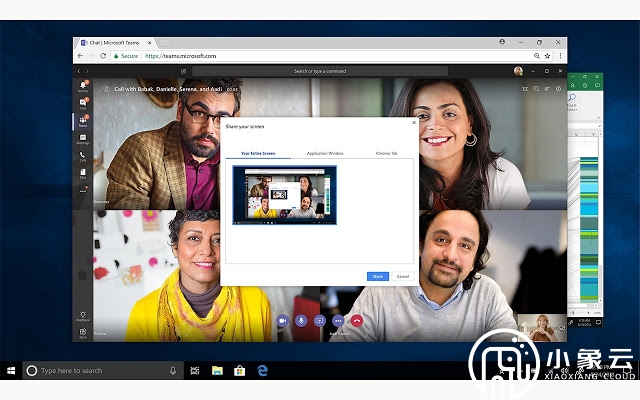Open the Windows Start menu
Image resolution: width=640 pixels, height=400 pixels.
coord(11,371)
